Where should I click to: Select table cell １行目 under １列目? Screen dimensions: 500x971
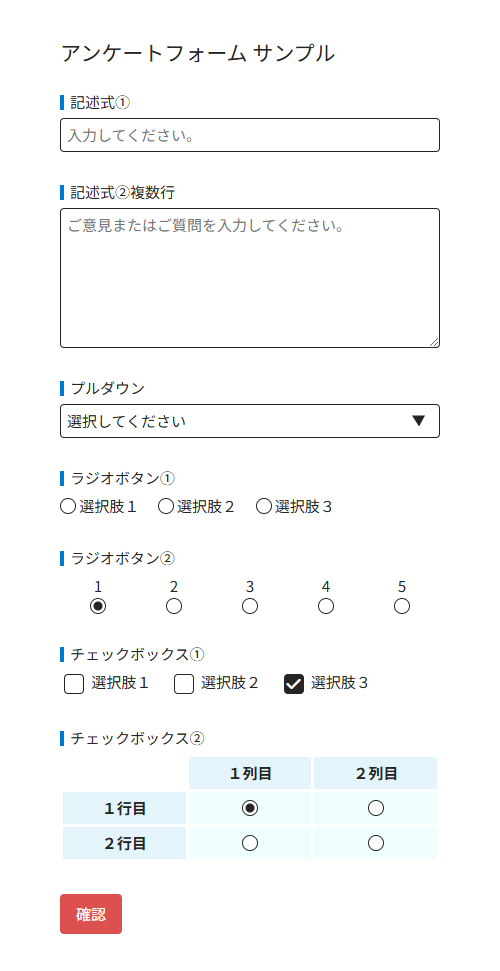tap(250, 808)
